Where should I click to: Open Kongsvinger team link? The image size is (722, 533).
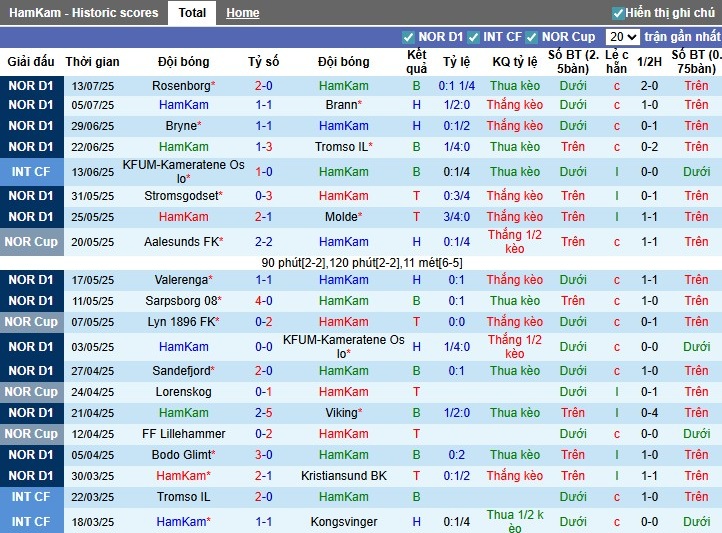344,522
